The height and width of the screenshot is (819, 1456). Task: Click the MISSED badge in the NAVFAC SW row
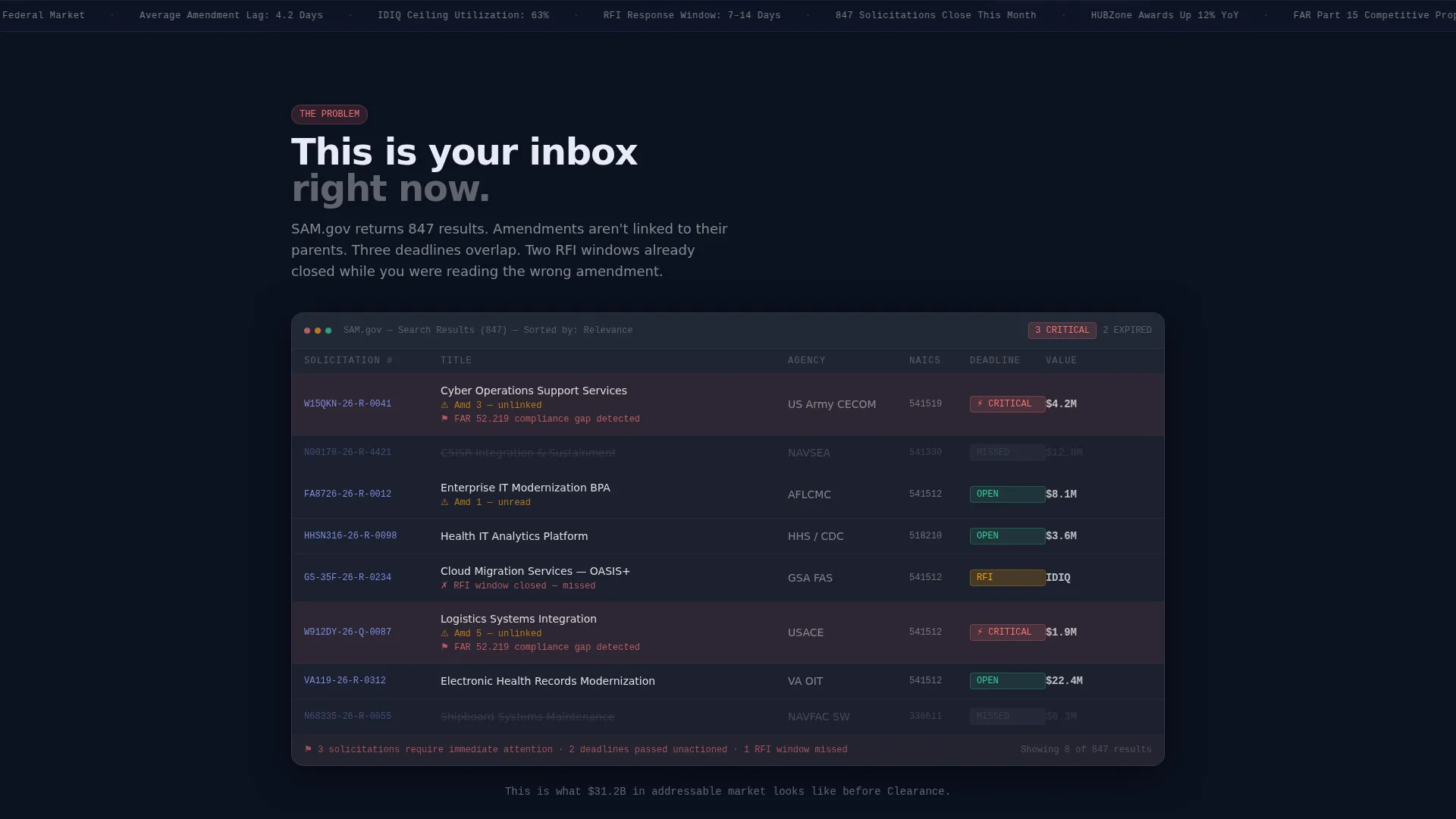1007,717
